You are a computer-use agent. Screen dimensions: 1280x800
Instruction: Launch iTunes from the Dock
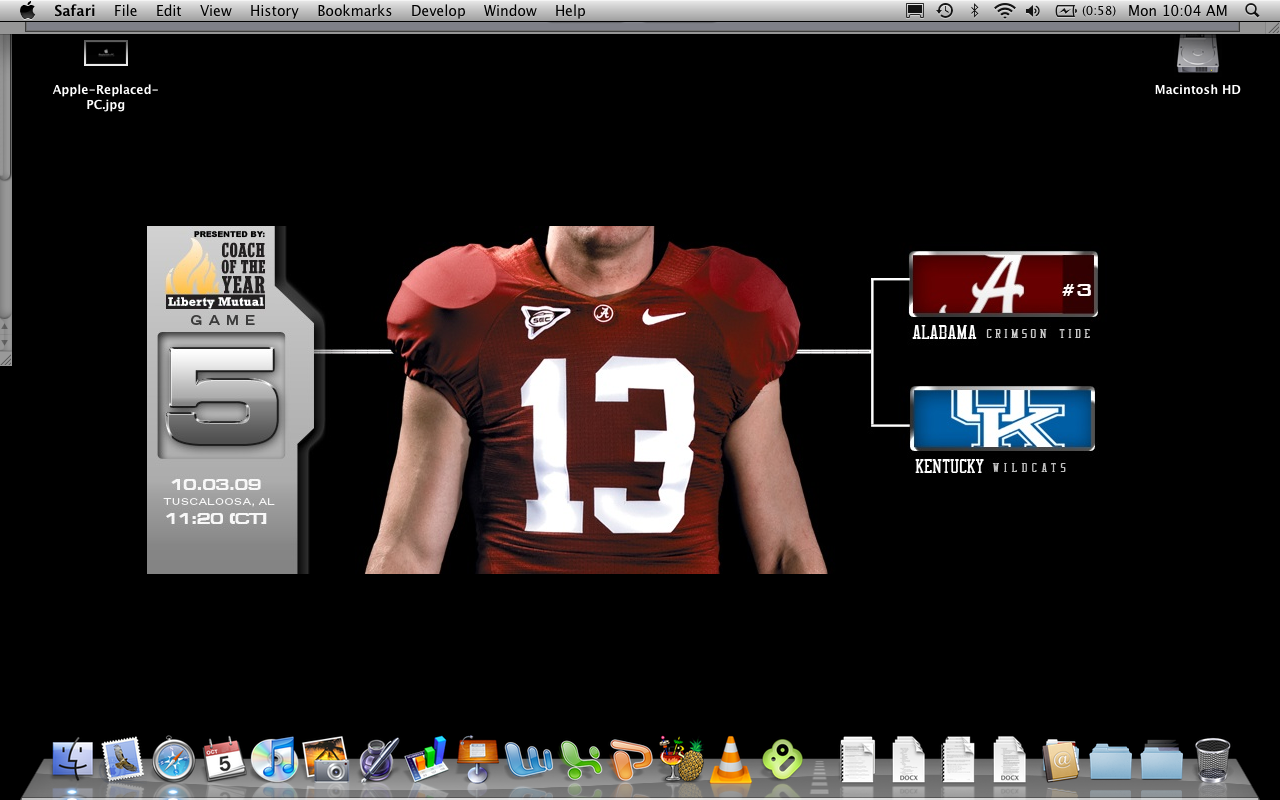pyautogui.click(x=274, y=760)
